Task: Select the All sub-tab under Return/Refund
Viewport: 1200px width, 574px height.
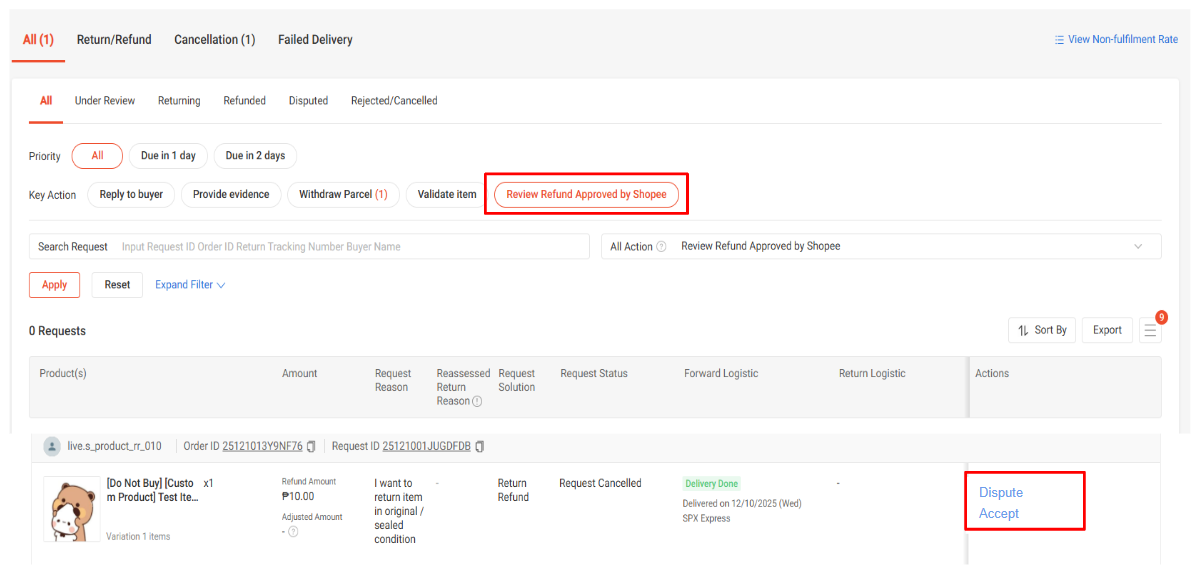Action: 46,101
